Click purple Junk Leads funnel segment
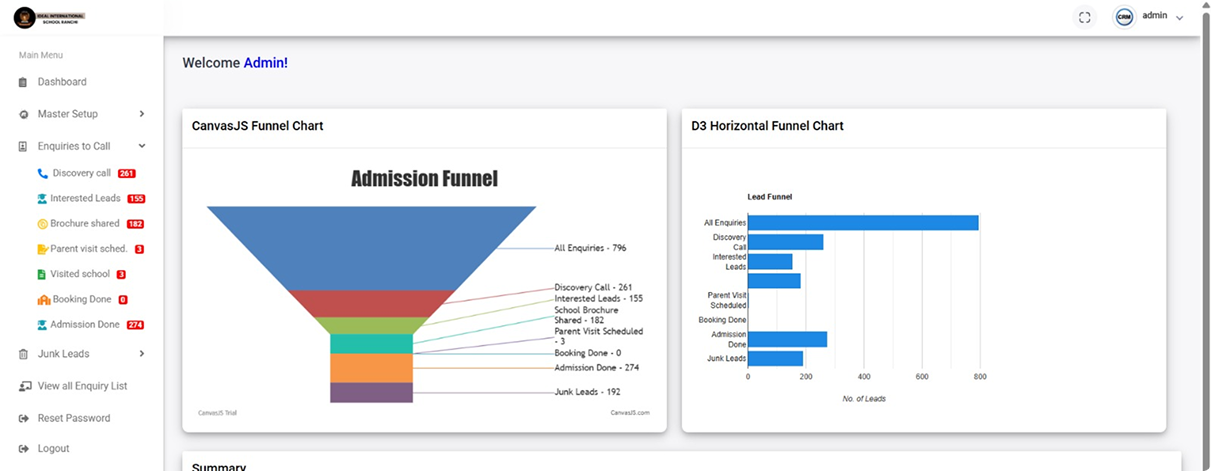 (x=371, y=393)
